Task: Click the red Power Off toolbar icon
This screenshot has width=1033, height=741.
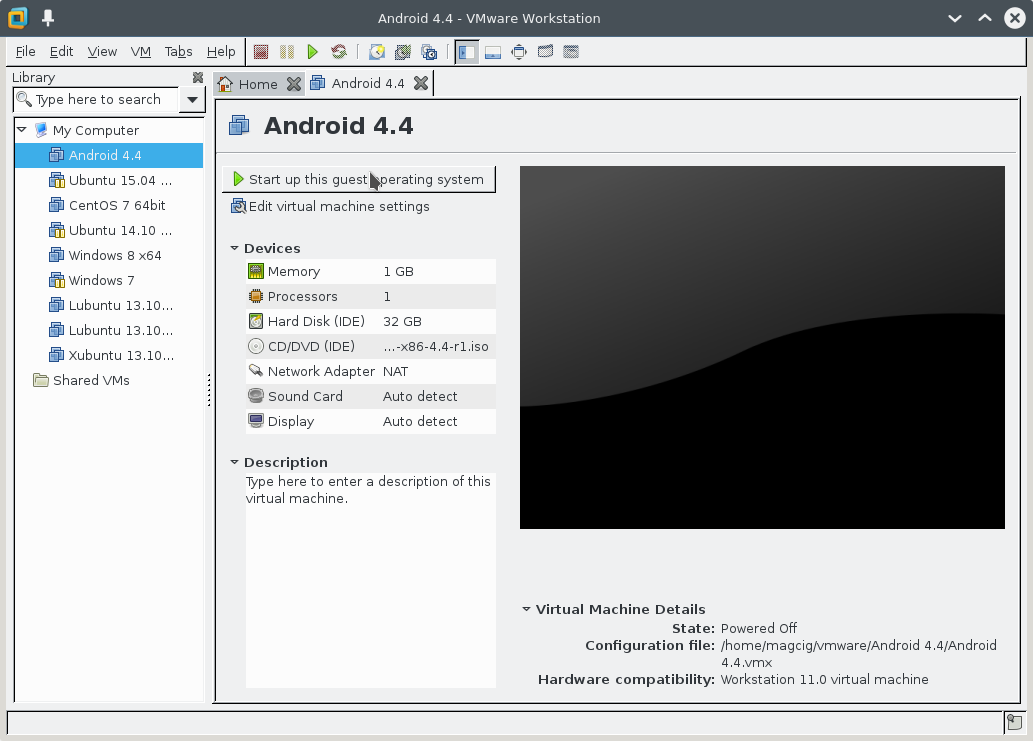Action: point(261,52)
